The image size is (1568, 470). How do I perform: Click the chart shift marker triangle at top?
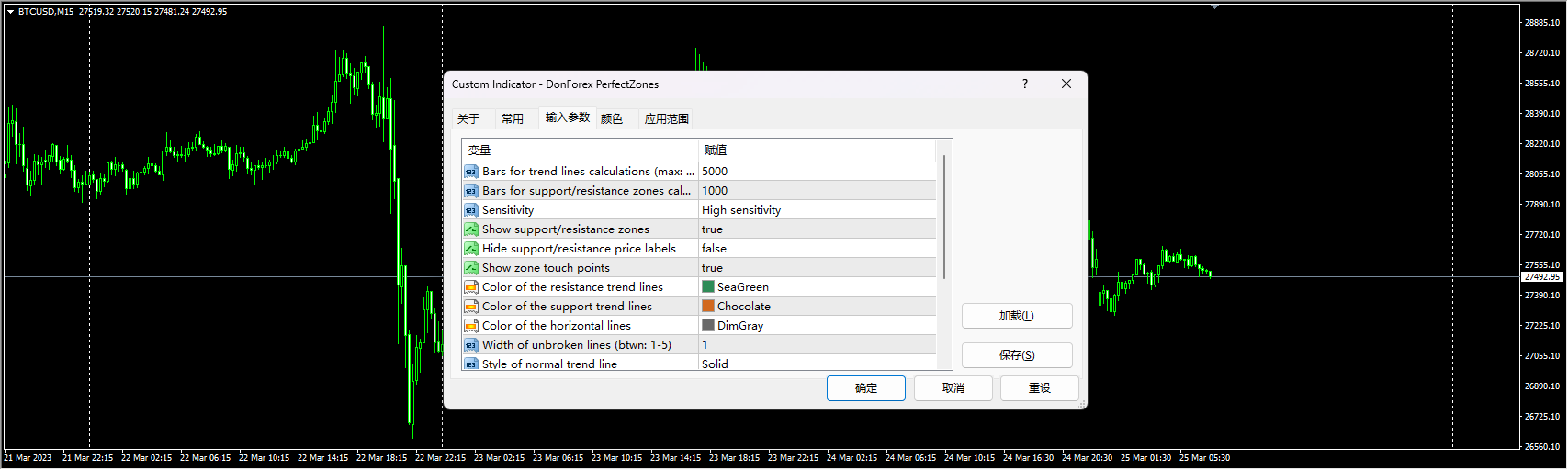tap(1214, 7)
